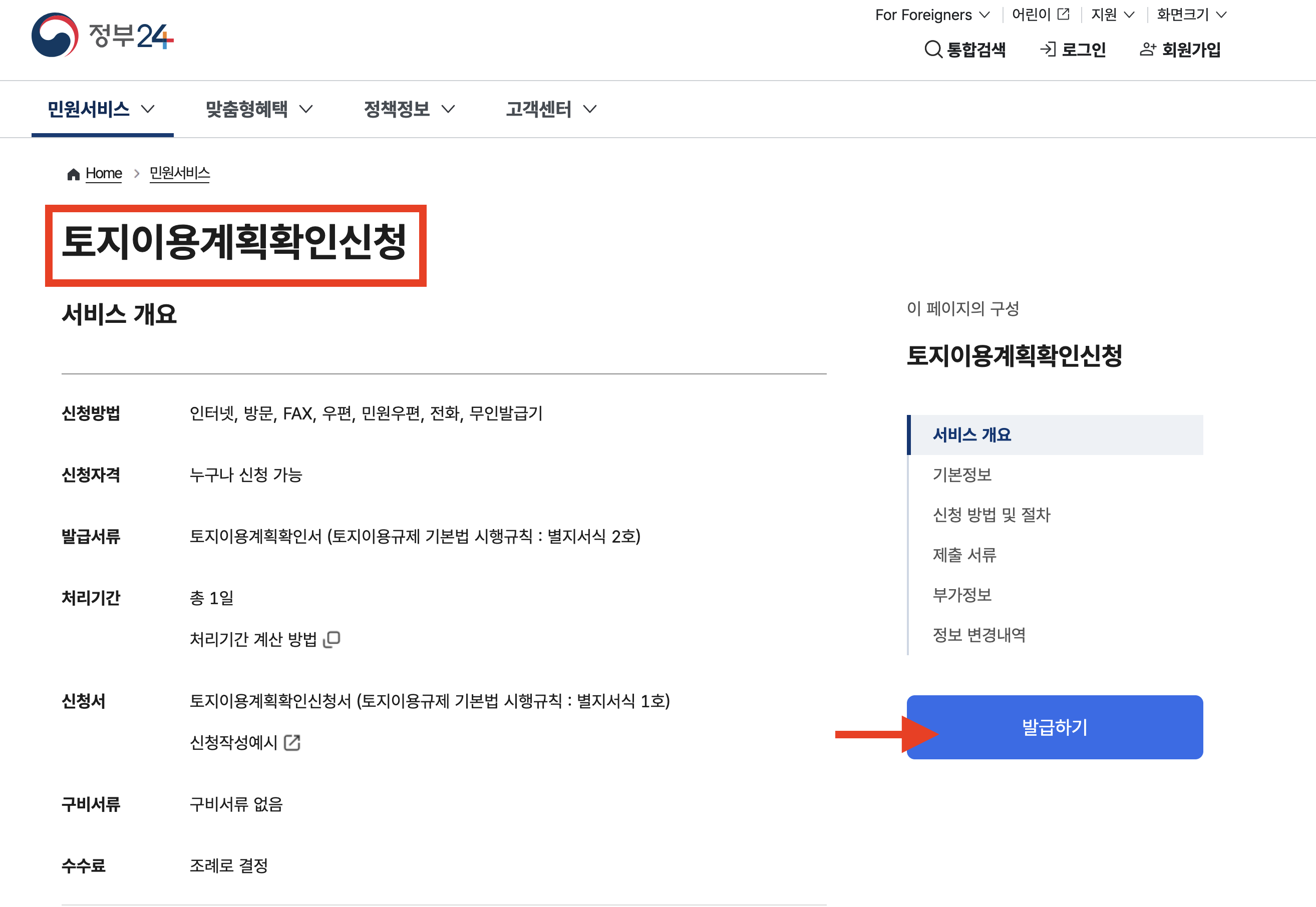Jump to 기본정보 section in sidebar
The width and height of the screenshot is (1316, 907).
pos(962,475)
